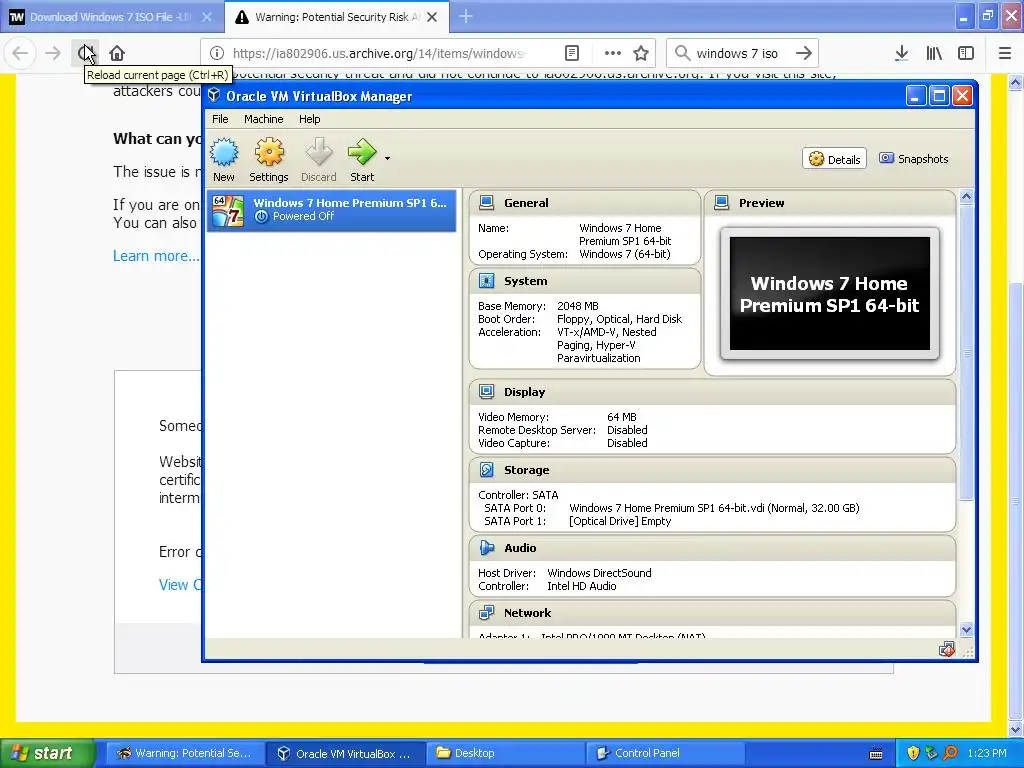
Task: Open VirtualBox File menu
Action: point(220,119)
